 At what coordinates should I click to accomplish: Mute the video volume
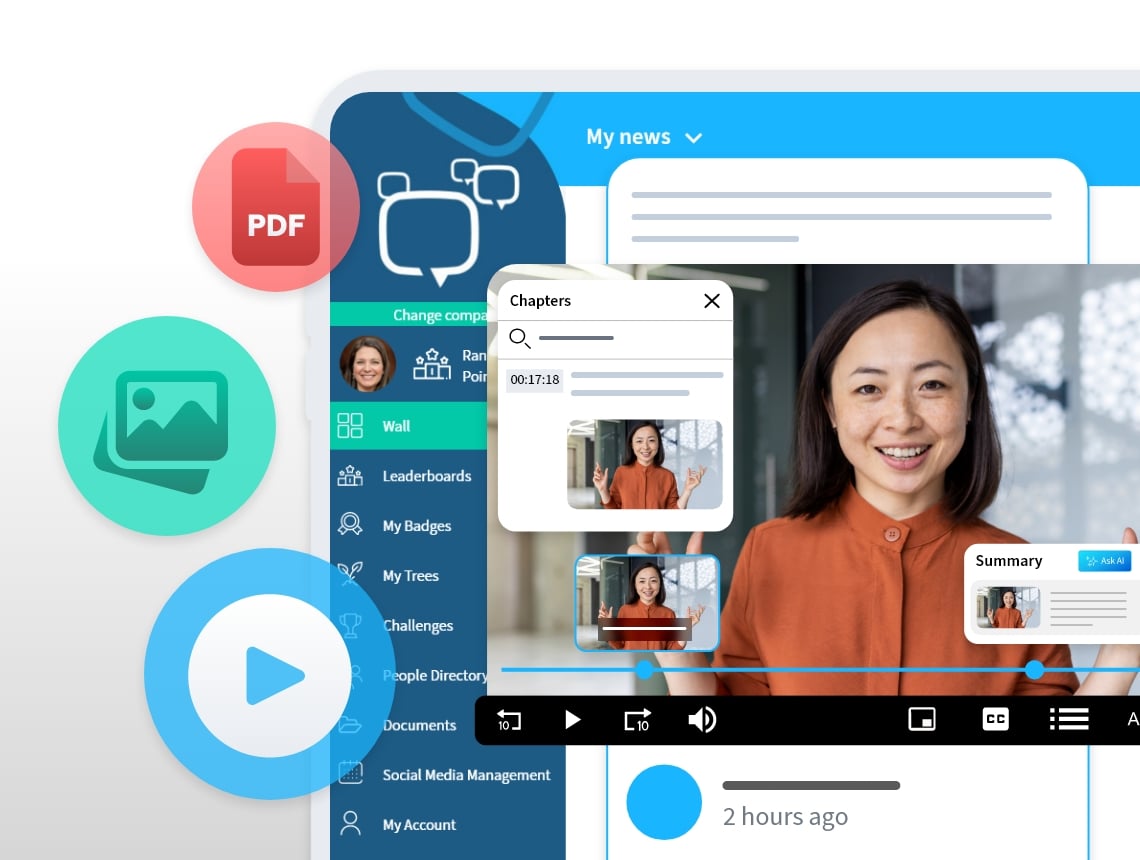(702, 720)
